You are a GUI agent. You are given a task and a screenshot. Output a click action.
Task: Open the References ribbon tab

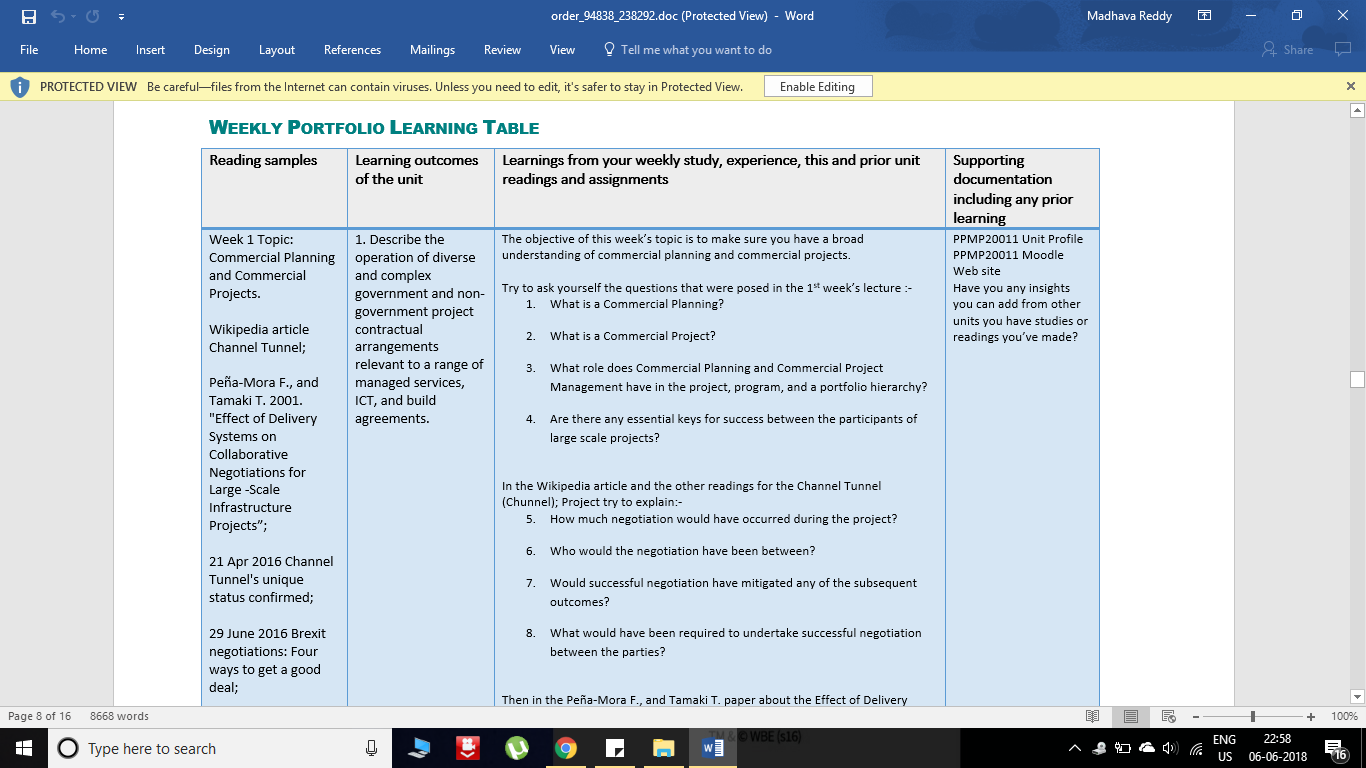[x=352, y=50]
